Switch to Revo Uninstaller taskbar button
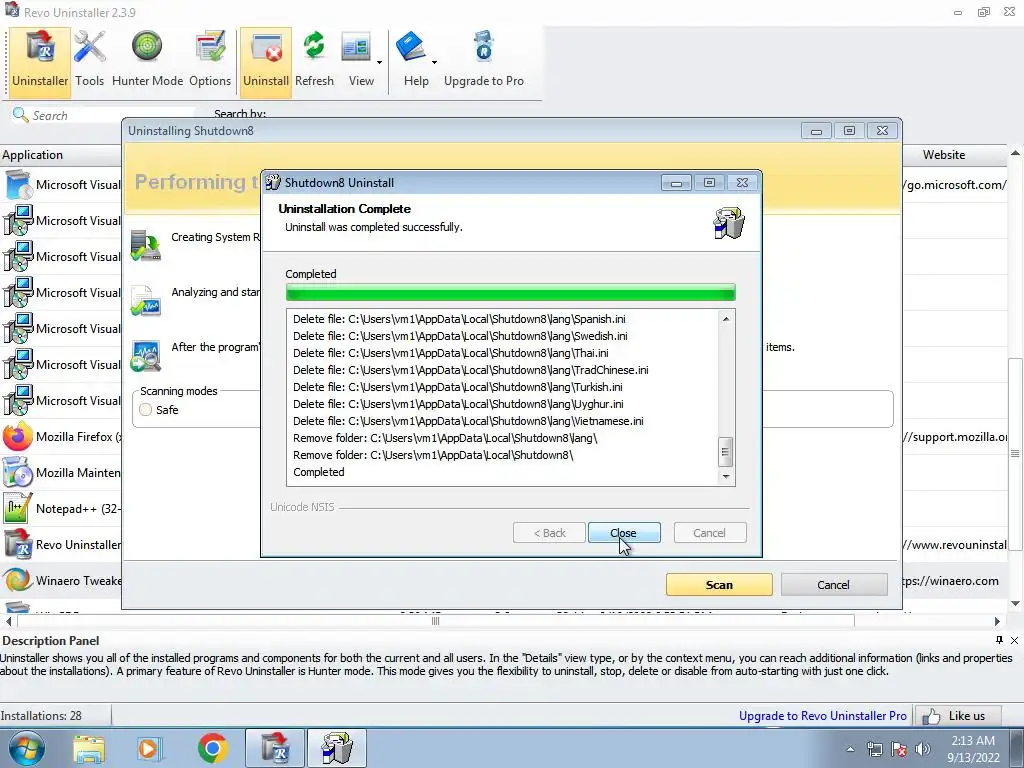The height and width of the screenshot is (768, 1024). pyautogui.click(x=275, y=748)
